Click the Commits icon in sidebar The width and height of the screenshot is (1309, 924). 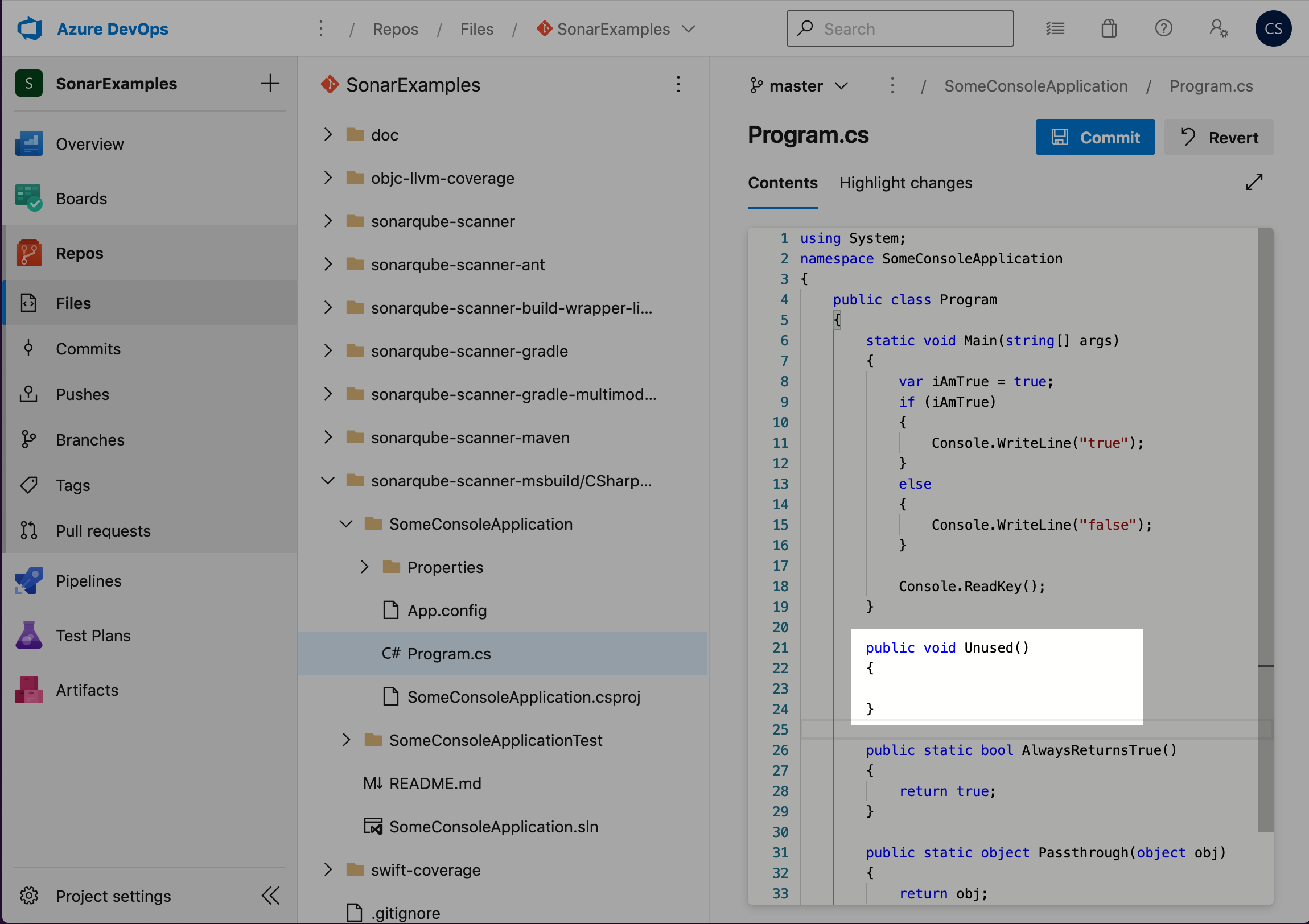[28, 348]
